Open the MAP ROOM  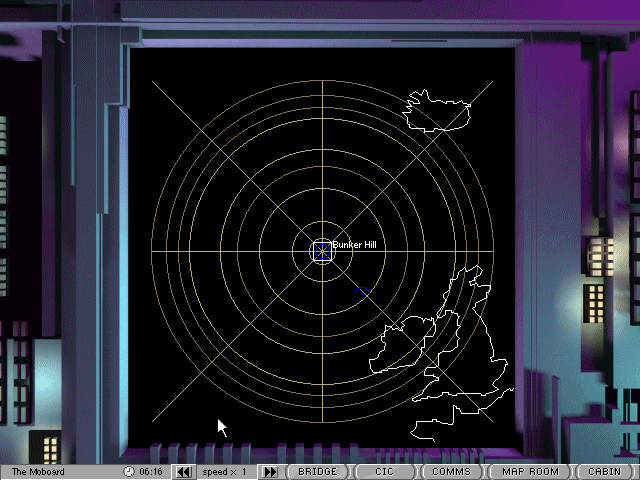pyautogui.click(x=530, y=472)
